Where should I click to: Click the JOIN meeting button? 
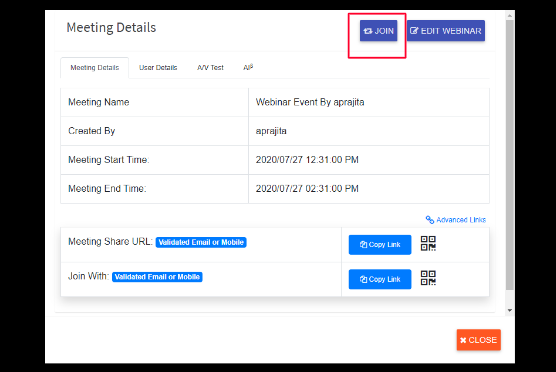coord(378,31)
